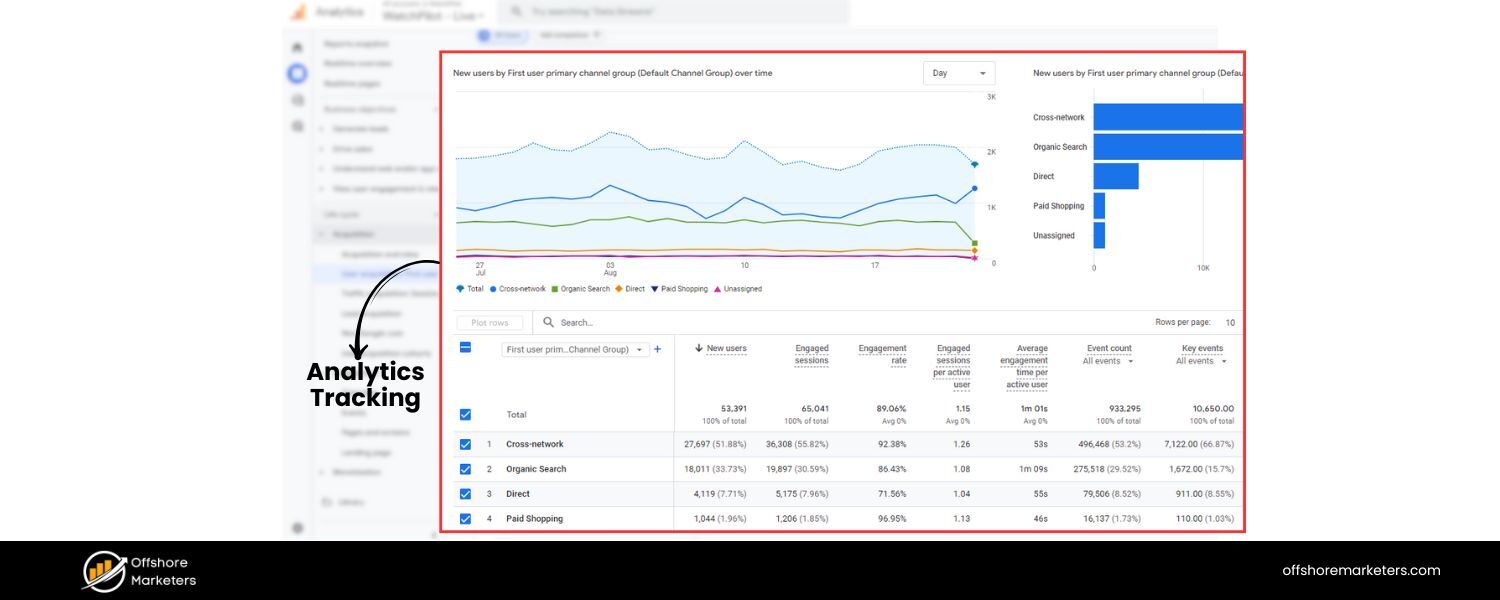Image resolution: width=1500 pixels, height=600 pixels.
Task: Toggle the Paid Shopping row checkbox
Action: tap(465, 519)
